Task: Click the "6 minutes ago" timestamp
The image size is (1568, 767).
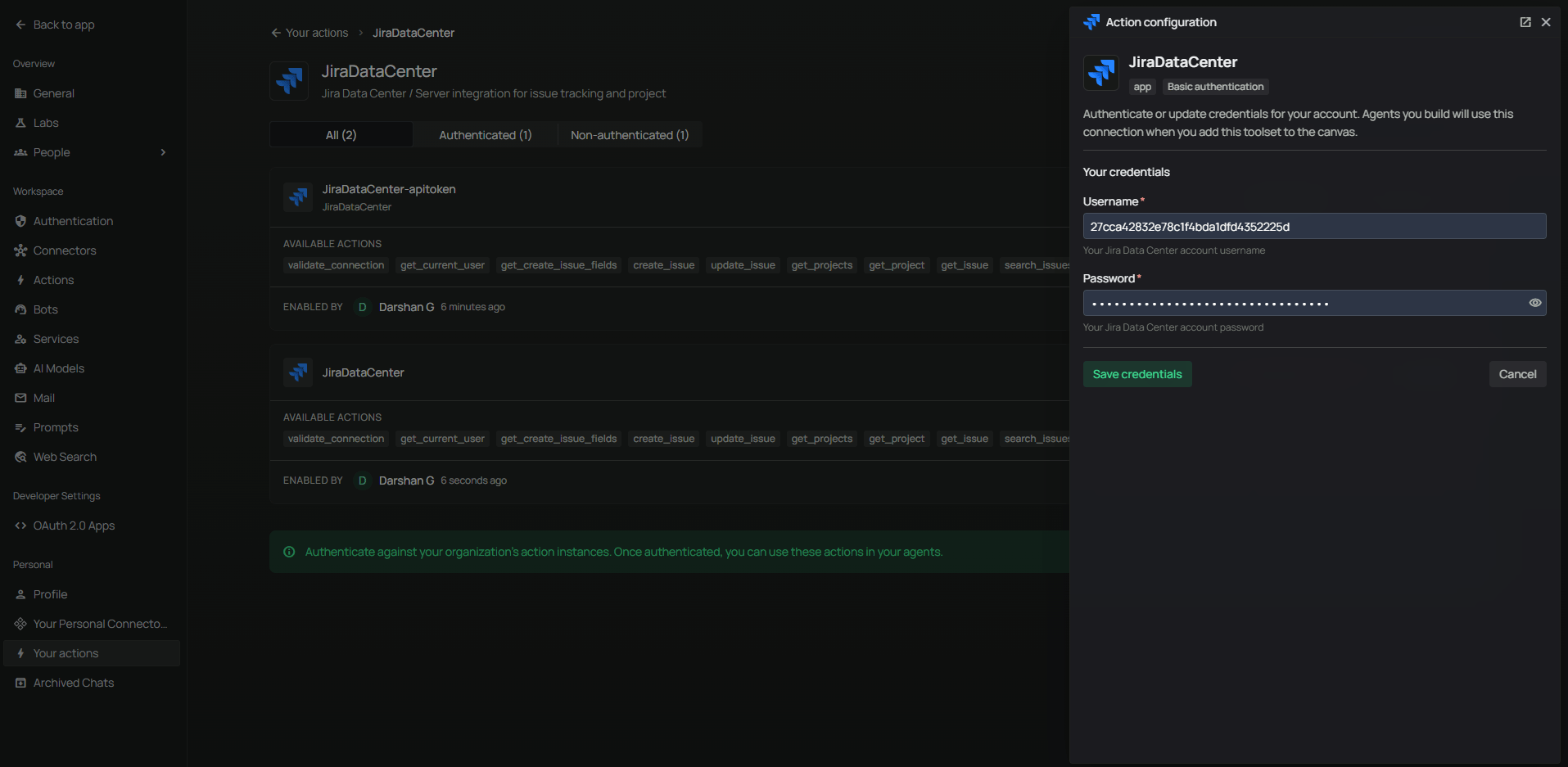Action: tap(472, 307)
